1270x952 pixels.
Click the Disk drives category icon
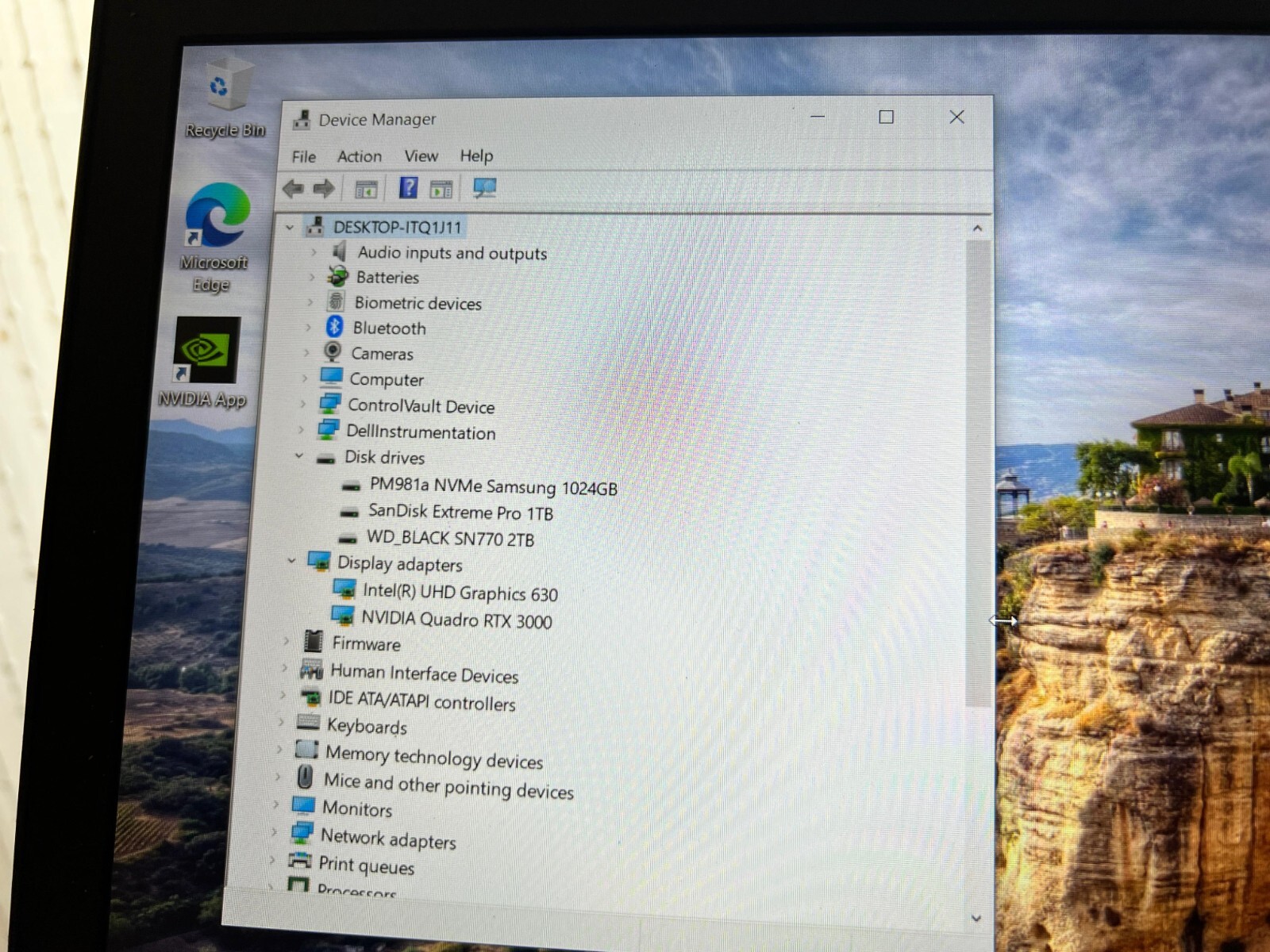coord(325,458)
